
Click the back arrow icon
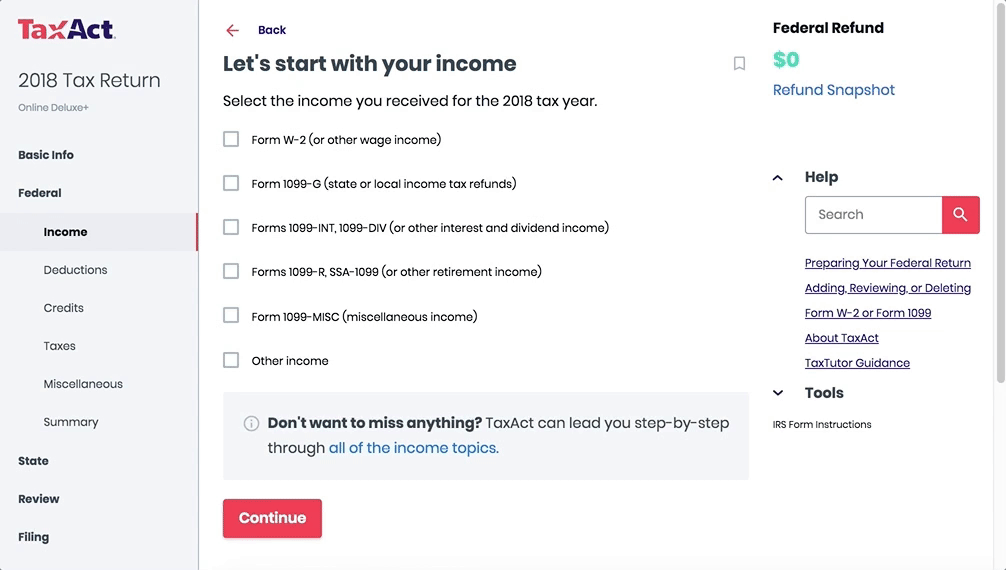click(x=233, y=30)
